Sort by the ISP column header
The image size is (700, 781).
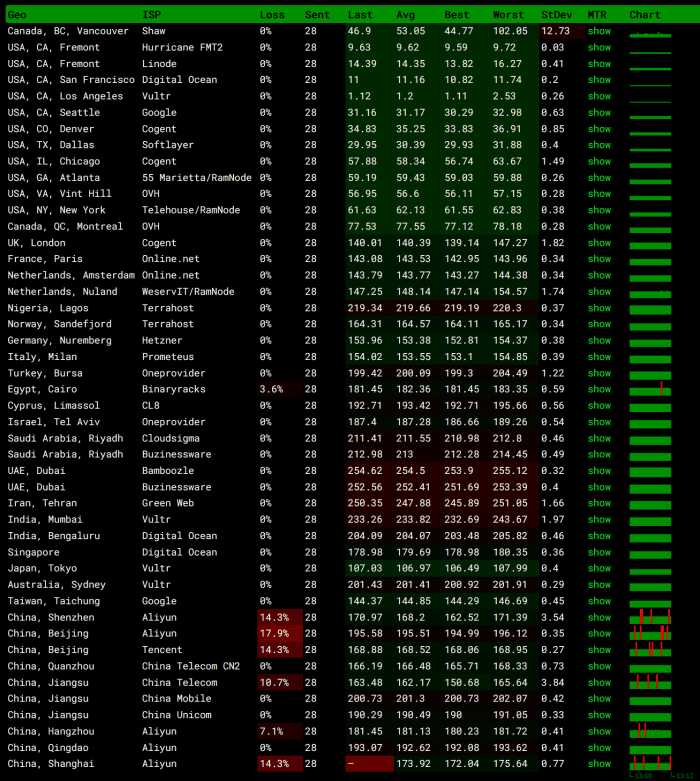click(x=151, y=15)
